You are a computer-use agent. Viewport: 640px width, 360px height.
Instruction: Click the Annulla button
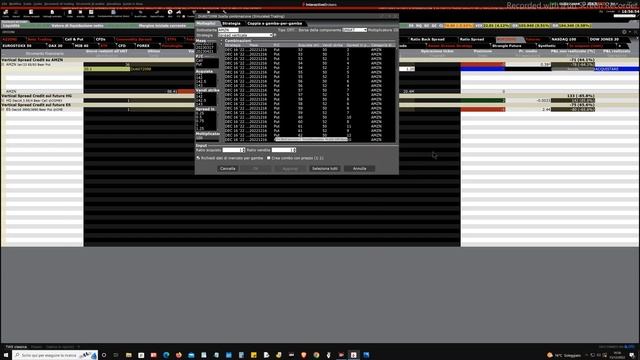point(360,169)
